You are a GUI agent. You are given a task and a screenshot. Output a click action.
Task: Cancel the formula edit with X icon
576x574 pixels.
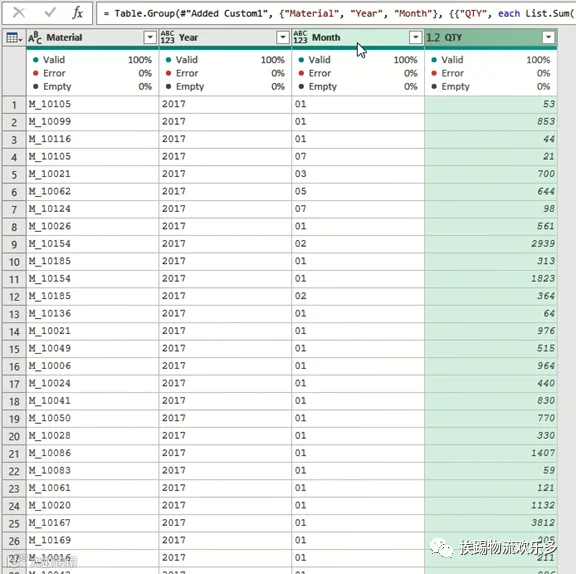pos(19,13)
